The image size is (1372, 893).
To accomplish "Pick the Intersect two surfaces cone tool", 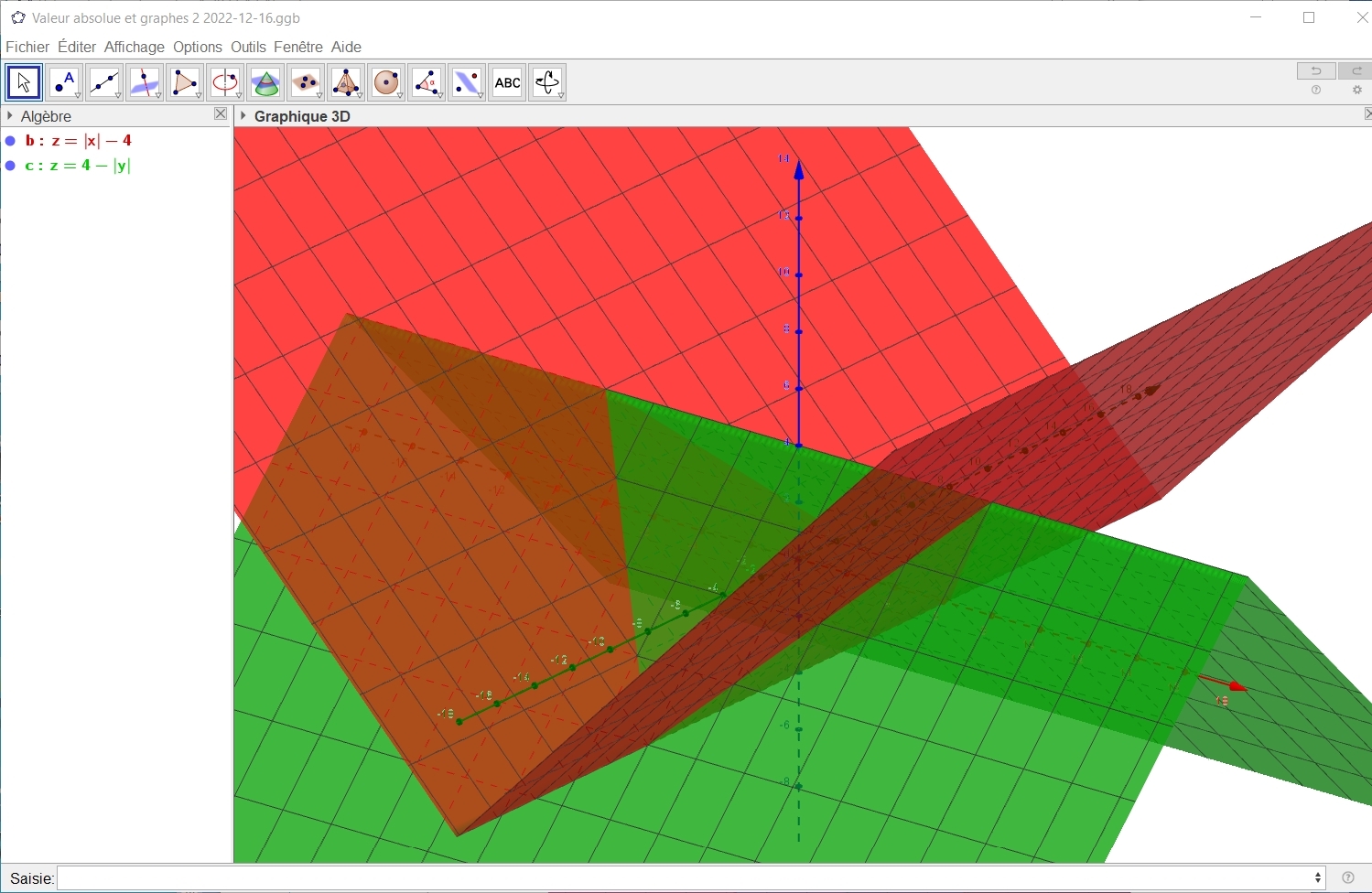I will (265, 82).
